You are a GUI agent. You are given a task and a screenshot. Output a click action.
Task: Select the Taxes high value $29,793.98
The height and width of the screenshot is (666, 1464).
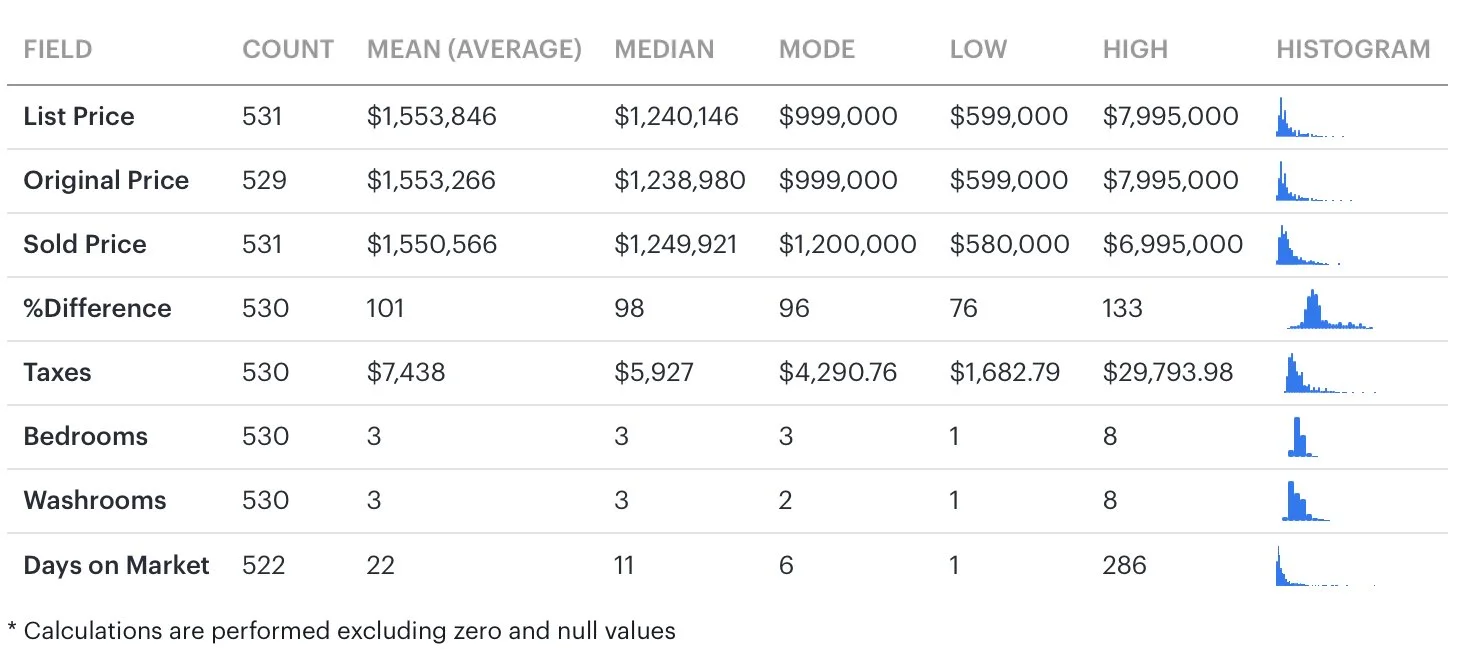tap(1168, 373)
